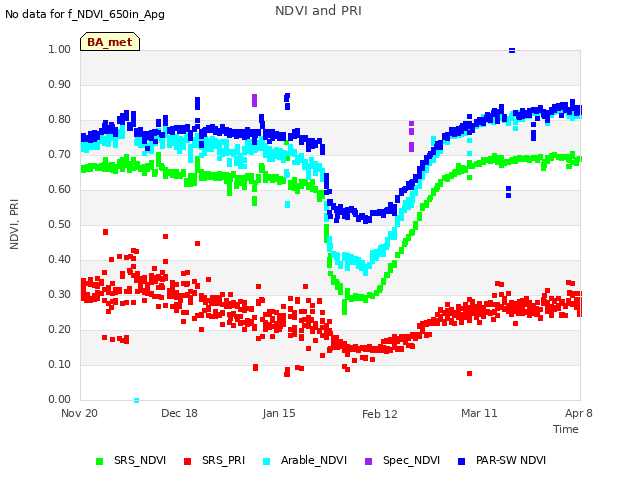Click the Apr 8 x-axis tick label
This screenshot has width=640, height=480.
click(x=578, y=413)
